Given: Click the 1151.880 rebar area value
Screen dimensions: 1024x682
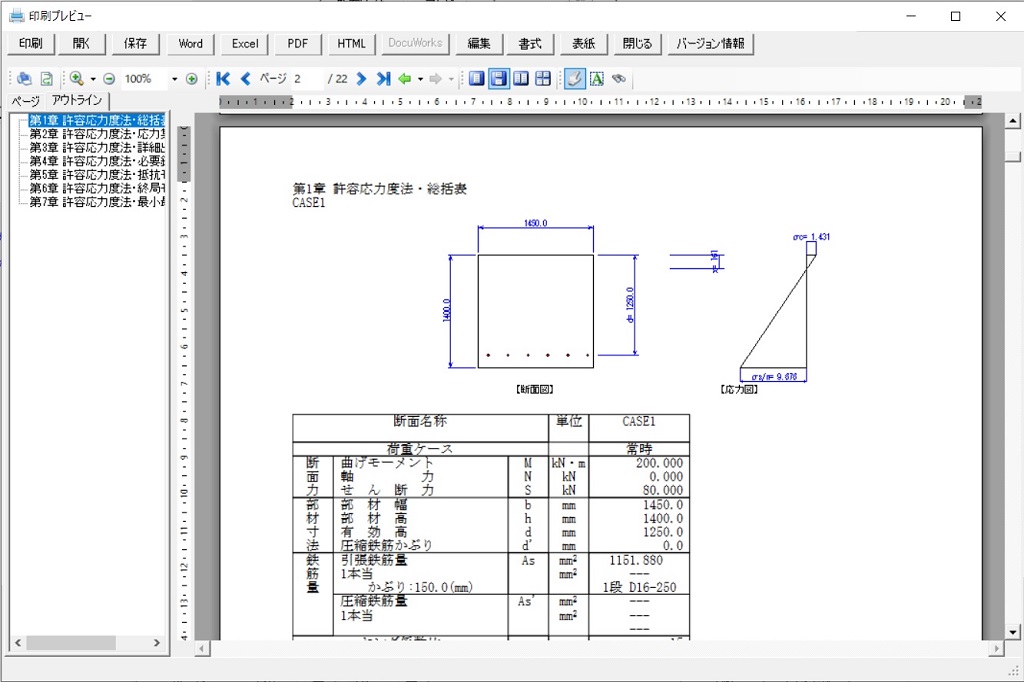Looking at the screenshot, I should (636, 560).
